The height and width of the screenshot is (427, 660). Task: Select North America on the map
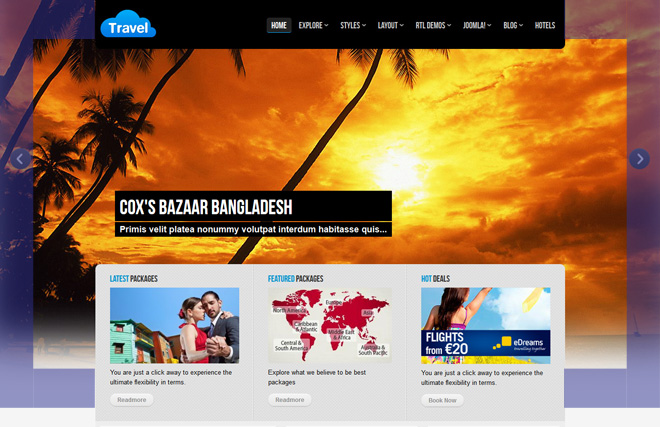click(x=289, y=310)
